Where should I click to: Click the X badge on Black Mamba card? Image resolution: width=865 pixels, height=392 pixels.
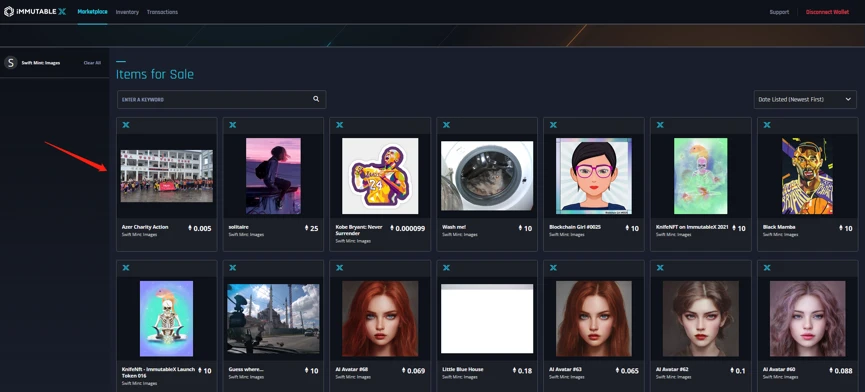[x=767, y=125]
